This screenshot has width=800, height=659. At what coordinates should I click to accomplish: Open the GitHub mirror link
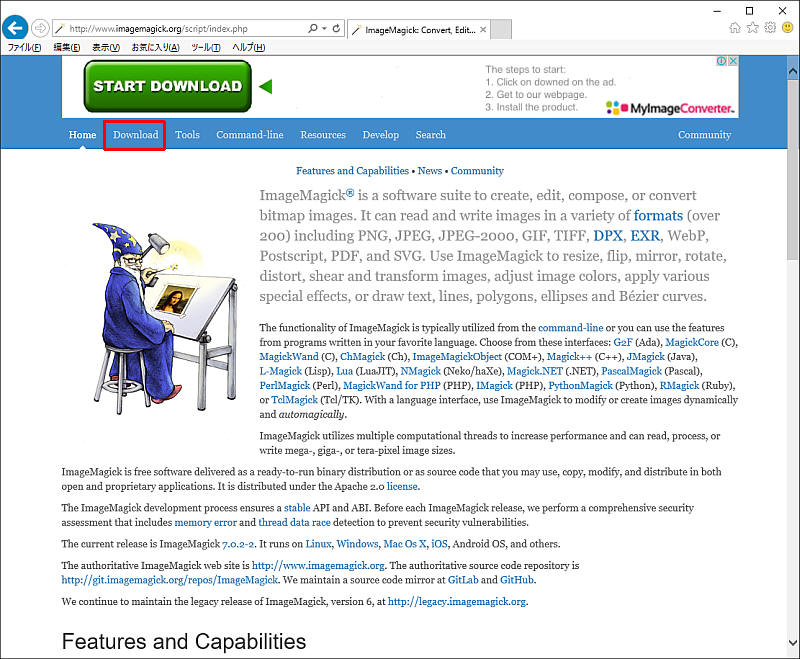point(517,580)
